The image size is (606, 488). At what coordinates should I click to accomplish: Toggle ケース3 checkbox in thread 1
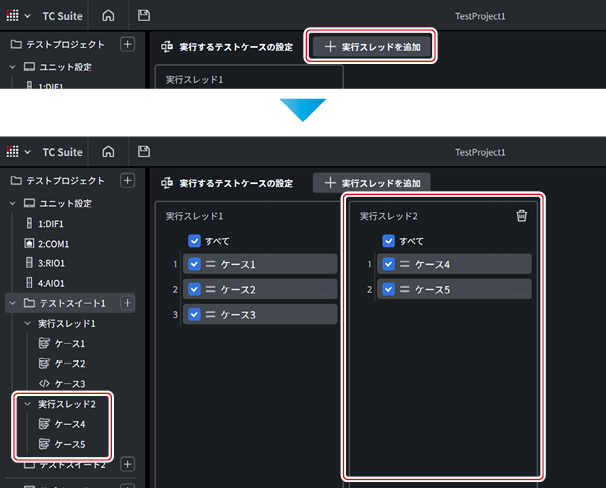coord(194,315)
